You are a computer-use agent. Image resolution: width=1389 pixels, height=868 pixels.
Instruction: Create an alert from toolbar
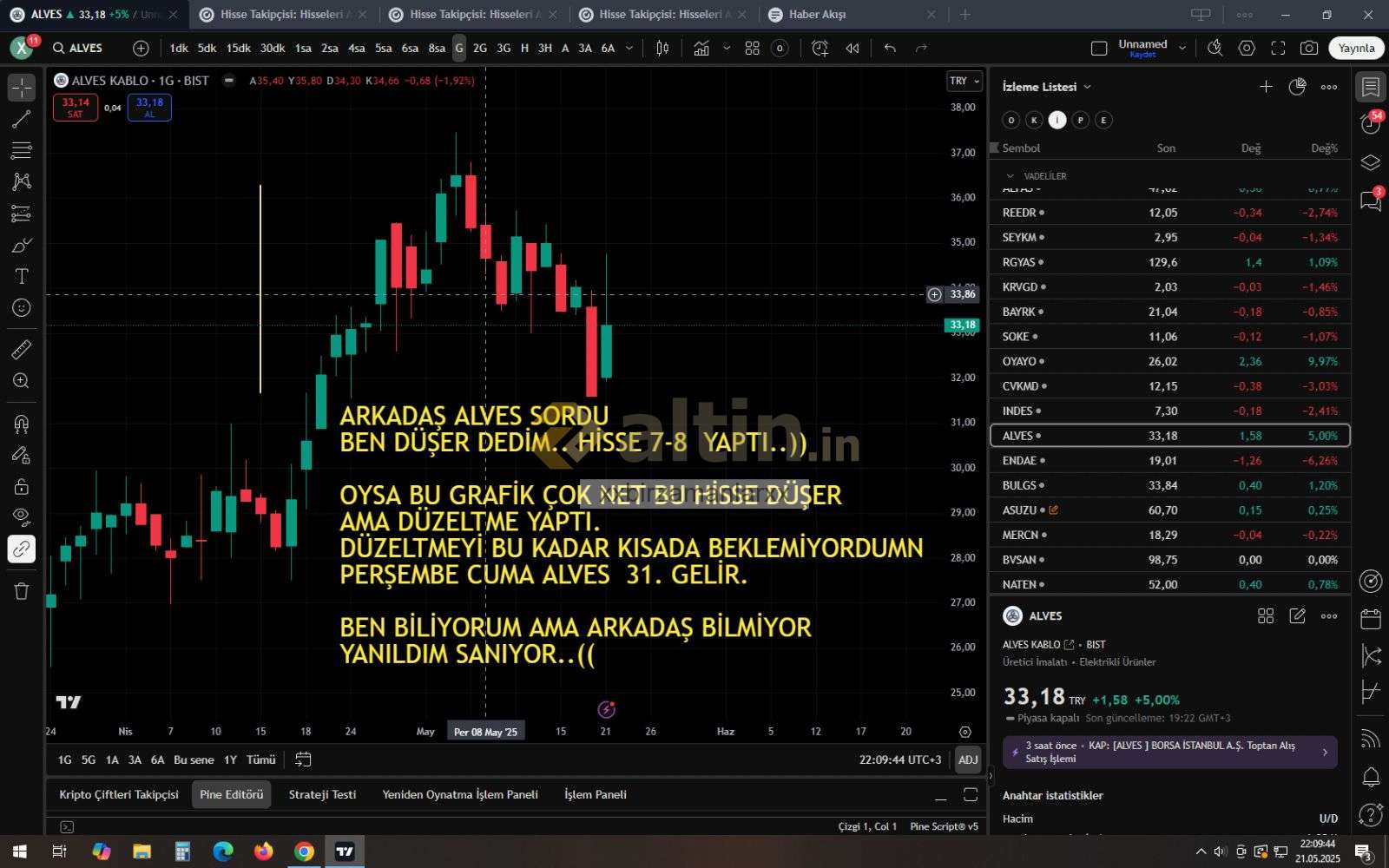click(x=820, y=49)
